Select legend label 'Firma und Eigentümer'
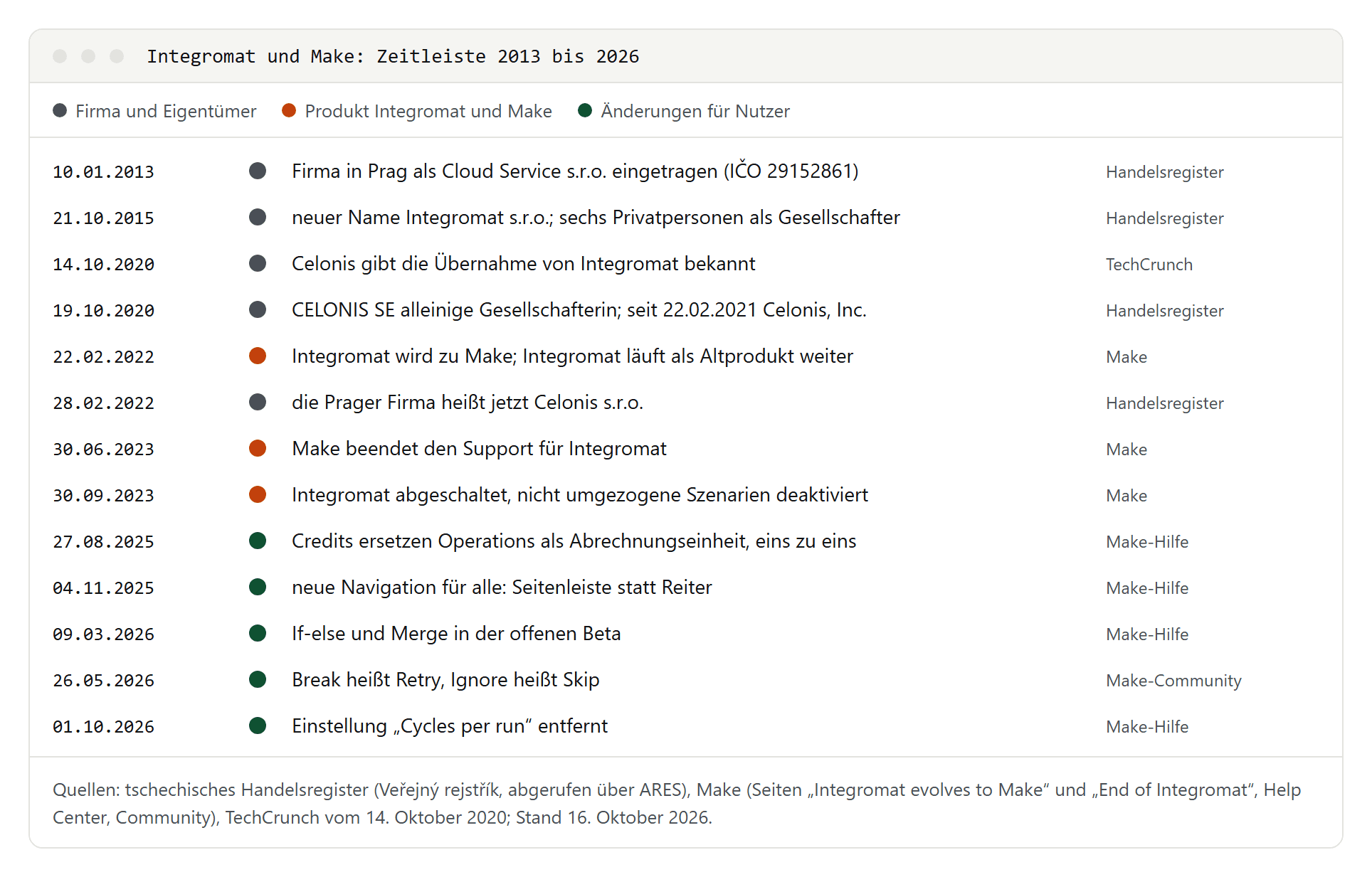 coord(166,111)
